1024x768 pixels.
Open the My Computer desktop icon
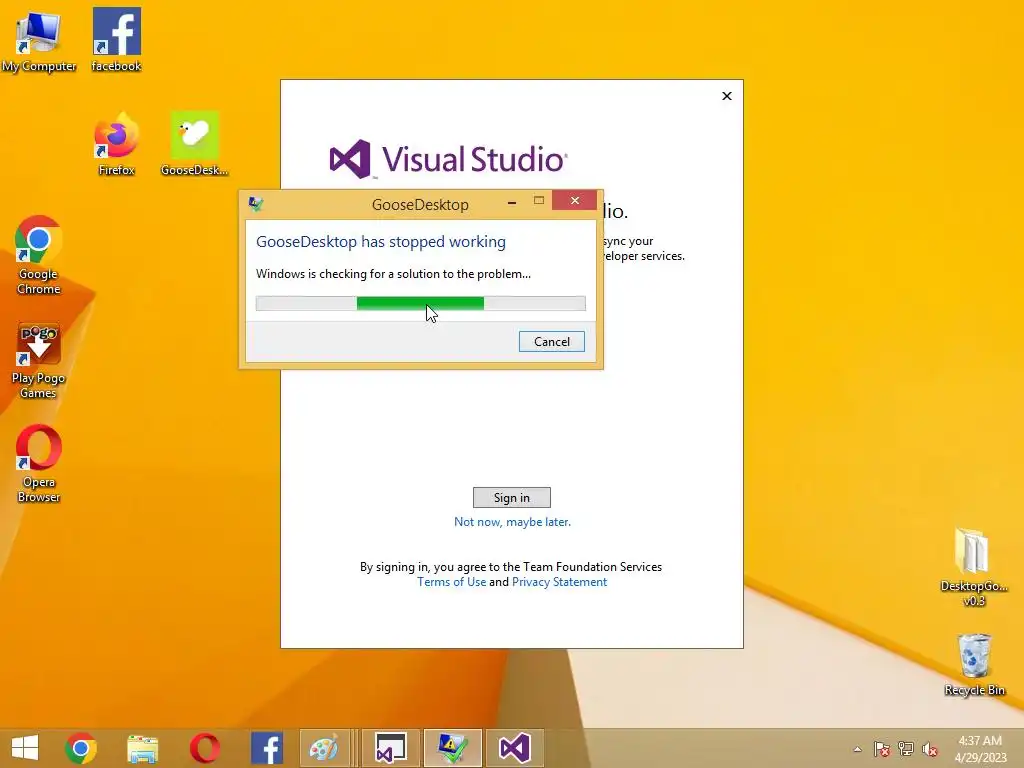(x=39, y=40)
